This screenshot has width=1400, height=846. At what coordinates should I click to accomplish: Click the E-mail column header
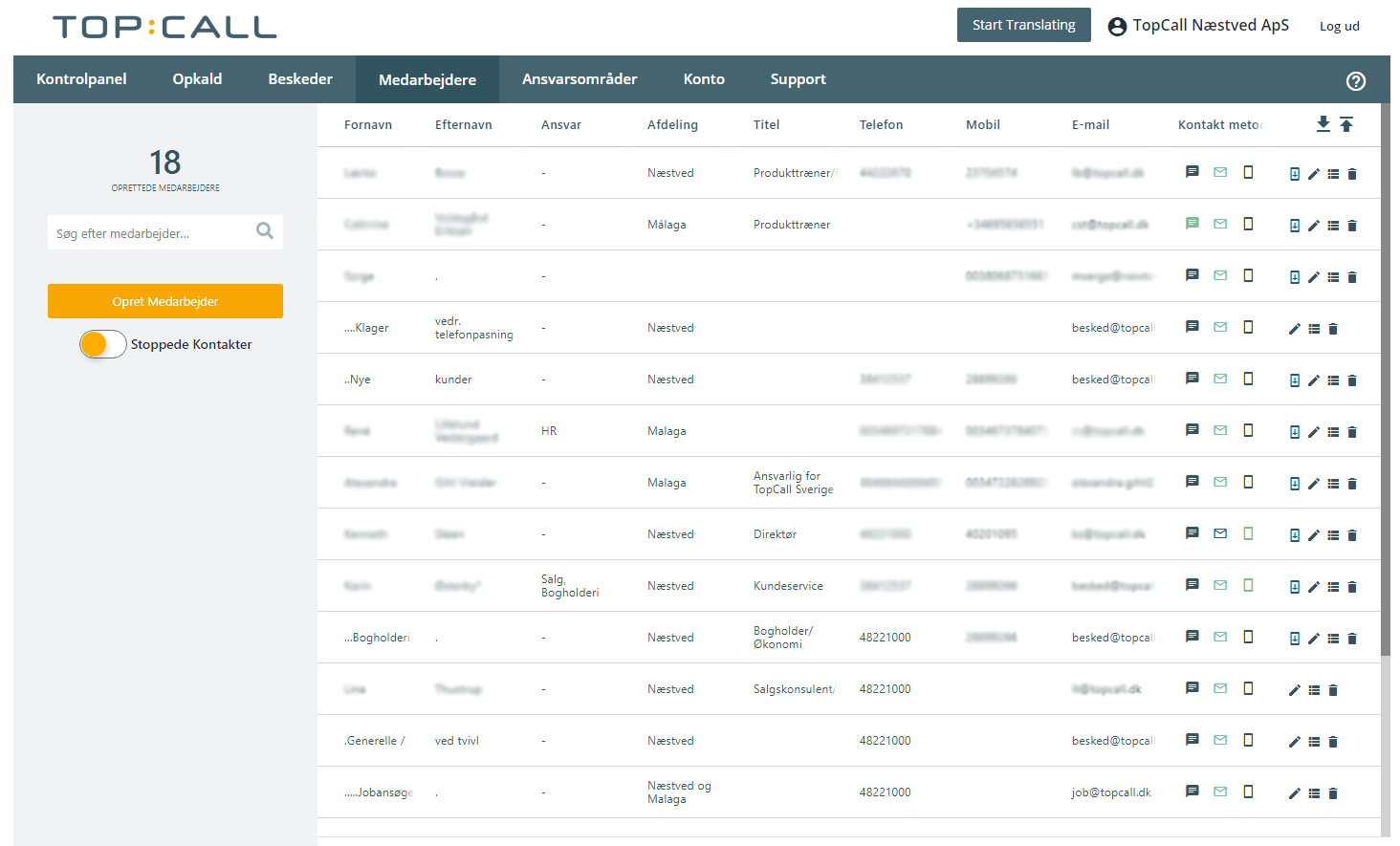click(x=1090, y=125)
